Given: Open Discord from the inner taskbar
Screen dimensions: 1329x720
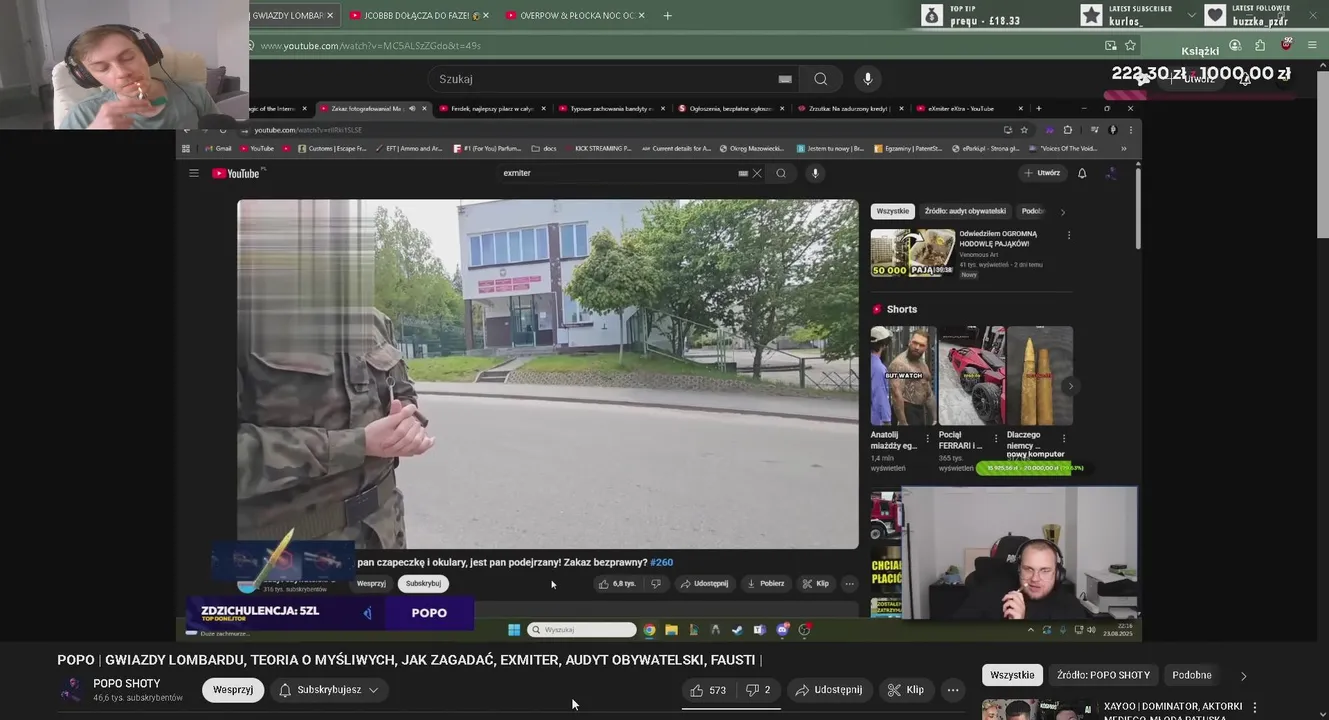Looking at the screenshot, I should click(782, 630).
